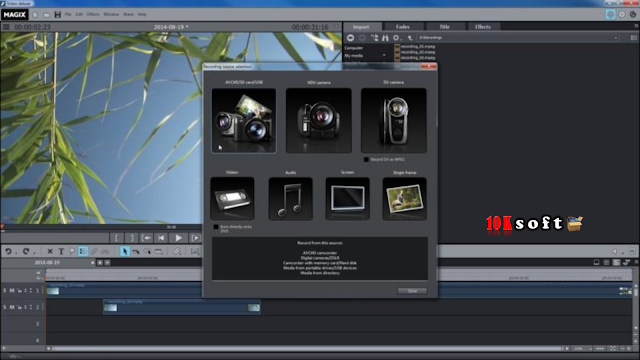Switch to the Effects tab

tap(483, 27)
